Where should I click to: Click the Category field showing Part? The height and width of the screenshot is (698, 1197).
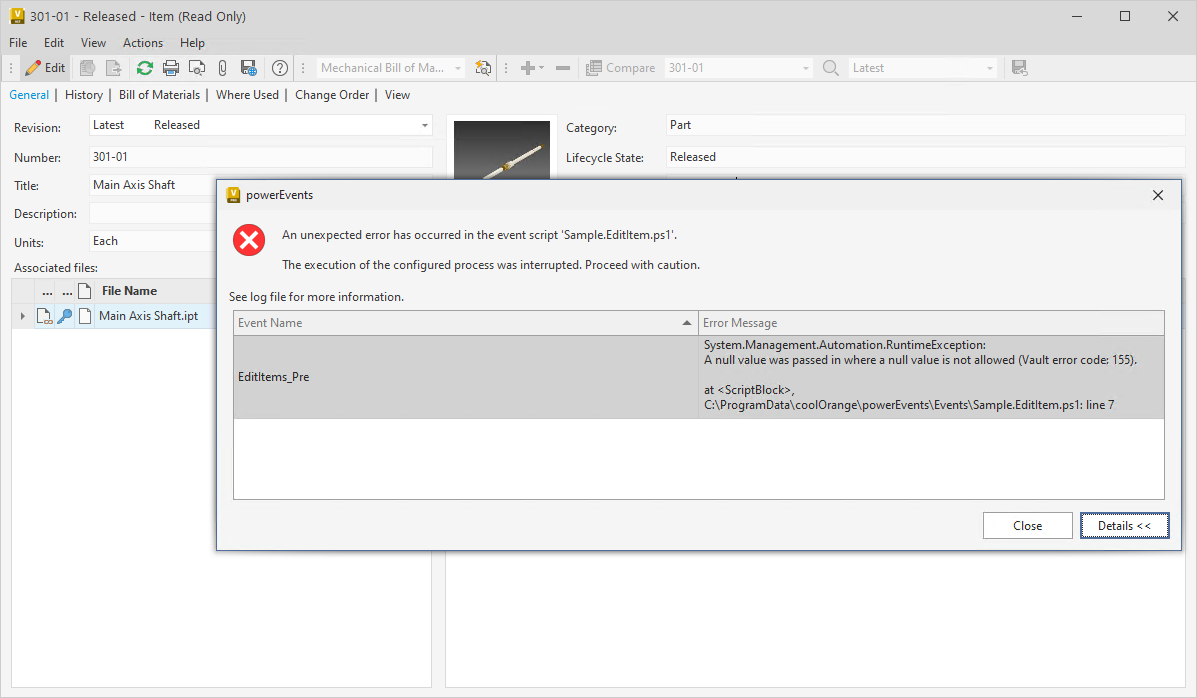(925, 125)
